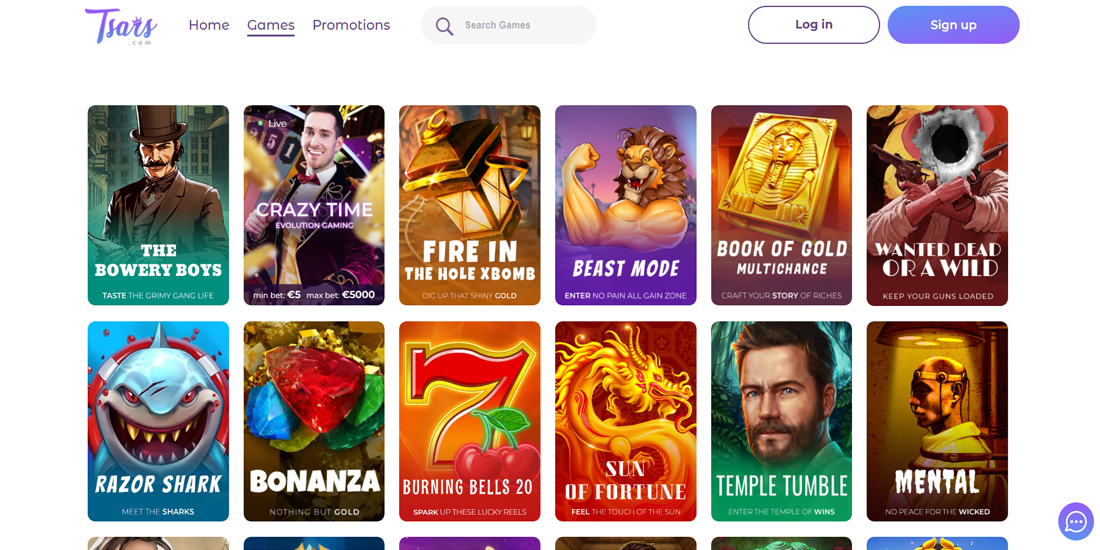Open Wanted Dead or a Wild
Screen dimensions: 1100x550
[x=937, y=205]
